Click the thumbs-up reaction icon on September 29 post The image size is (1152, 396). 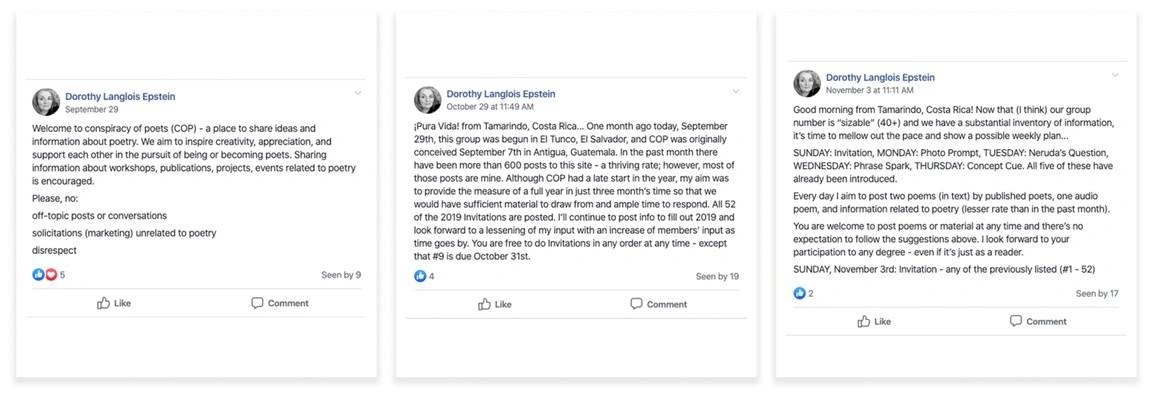coord(38,275)
